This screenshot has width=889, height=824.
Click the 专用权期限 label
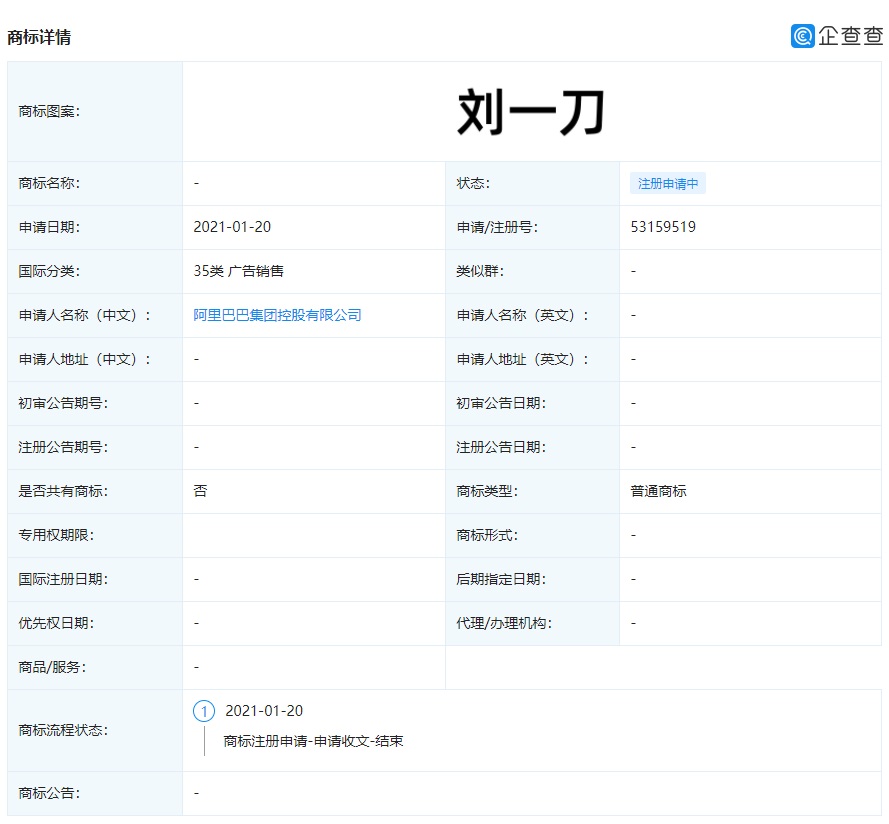[x=56, y=535]
